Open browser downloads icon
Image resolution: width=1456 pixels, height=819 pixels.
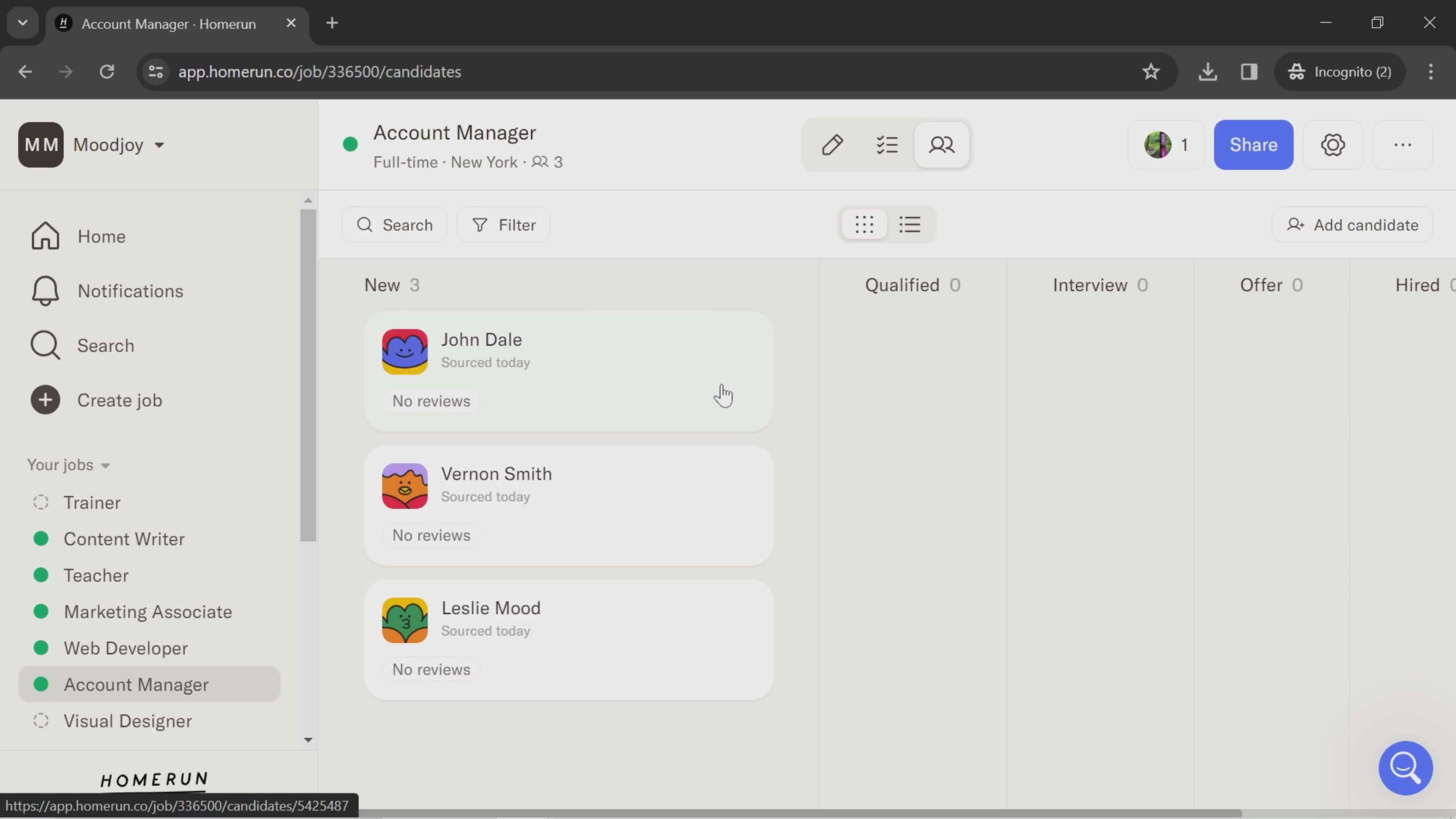(x=1207, y=72)
